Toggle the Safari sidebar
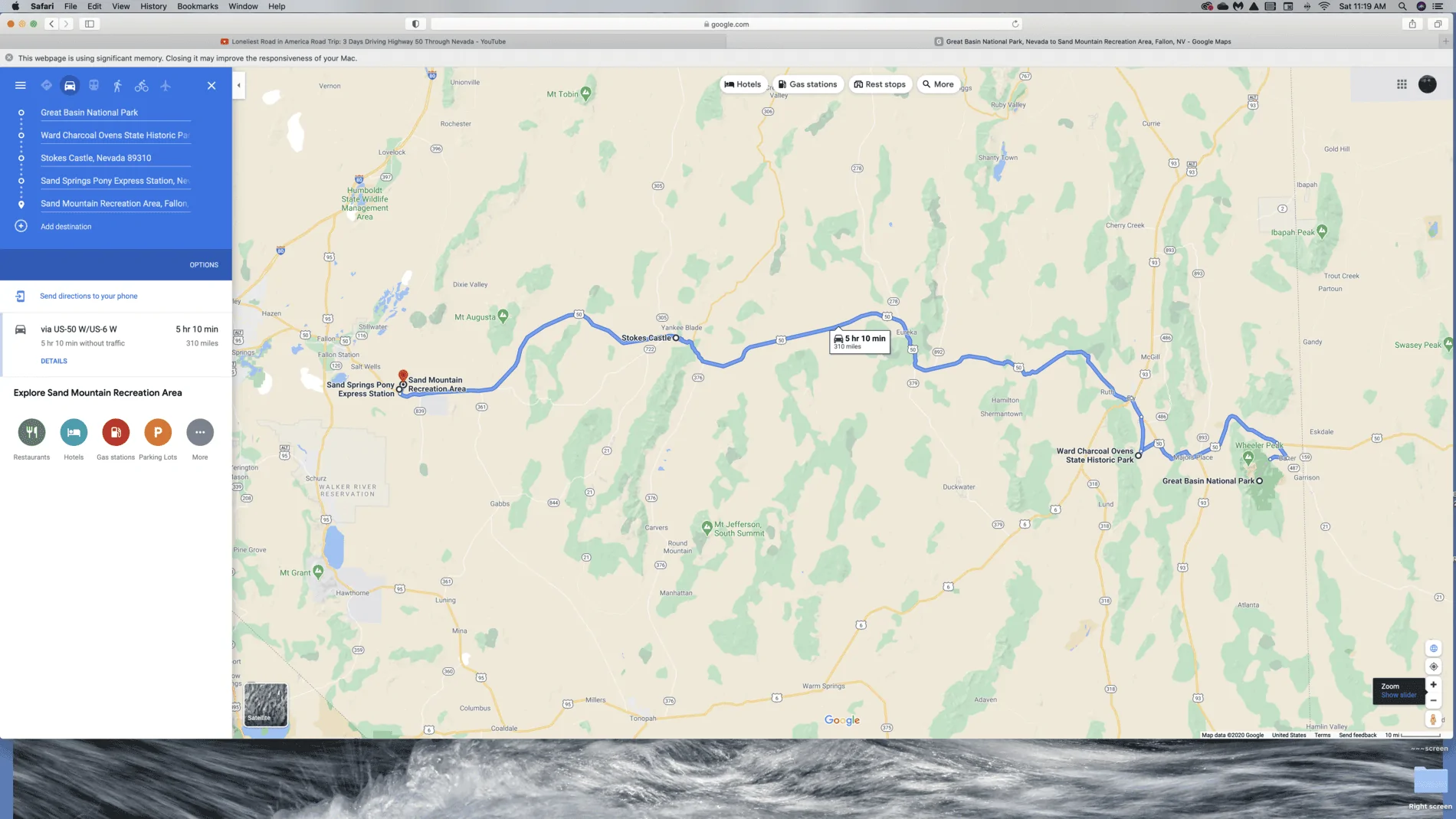The width and height of the screenshot is (1456, 819). point(90,25)
